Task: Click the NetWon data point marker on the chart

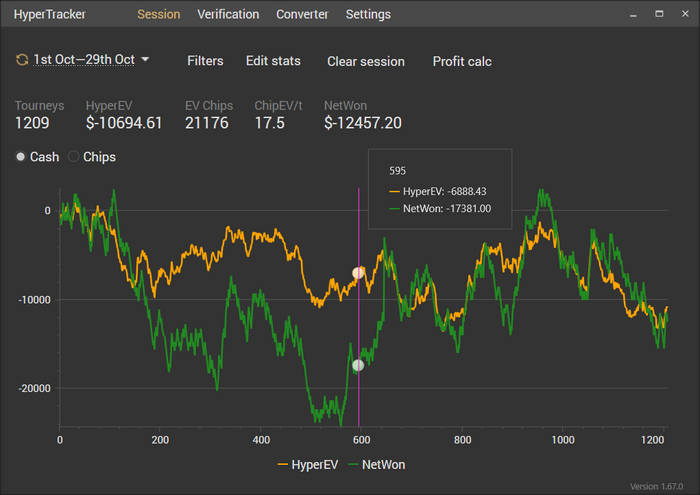Action: pyautogui.click(x=358, y=365)
